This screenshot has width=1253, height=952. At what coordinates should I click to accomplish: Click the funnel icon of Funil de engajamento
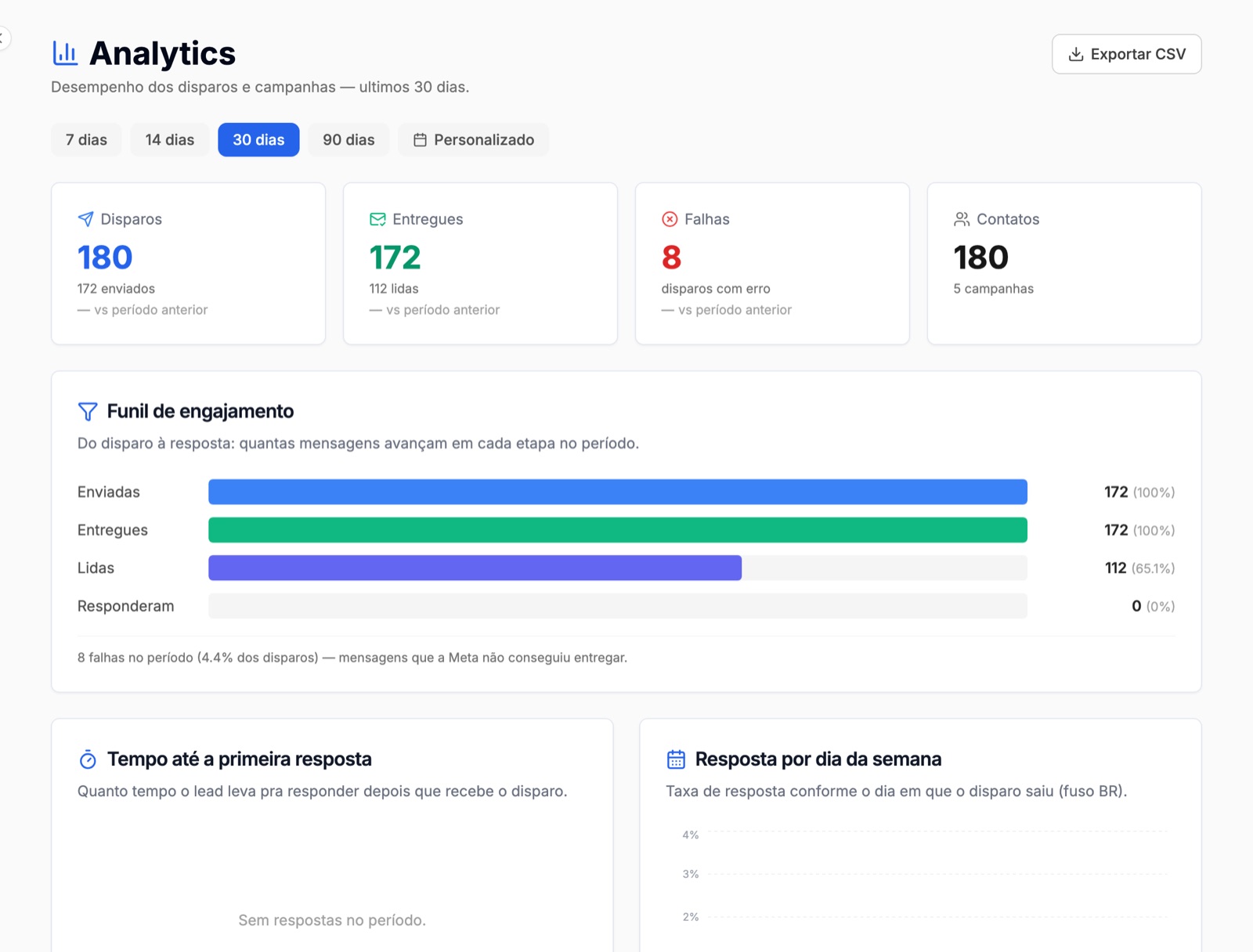[88, 411]
